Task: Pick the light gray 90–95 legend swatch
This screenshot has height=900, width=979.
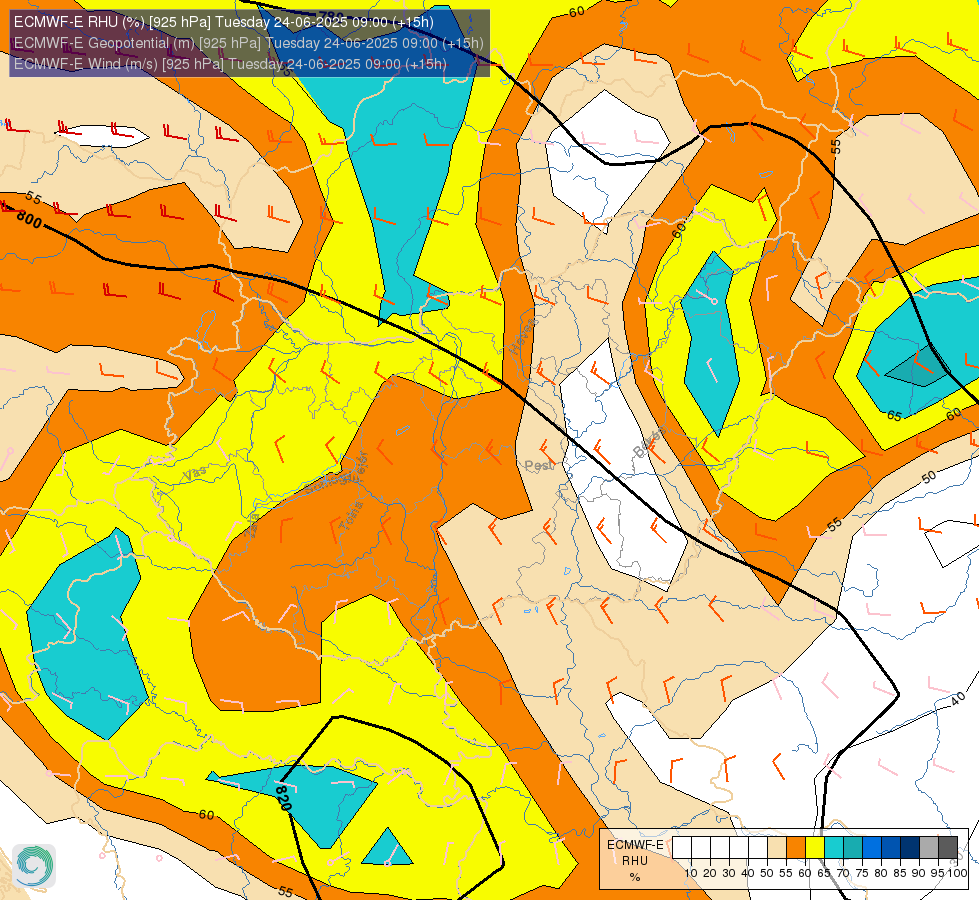Action: point(929,848)
